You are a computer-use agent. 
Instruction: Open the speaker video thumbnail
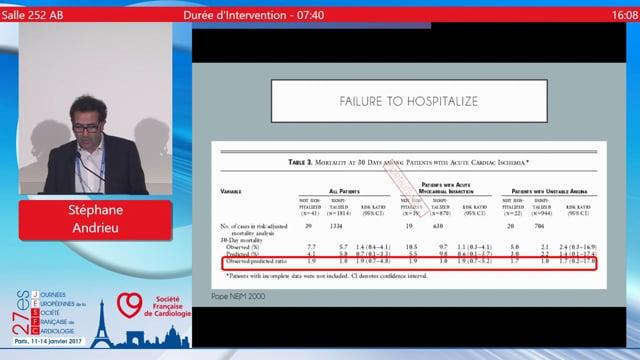95,108
